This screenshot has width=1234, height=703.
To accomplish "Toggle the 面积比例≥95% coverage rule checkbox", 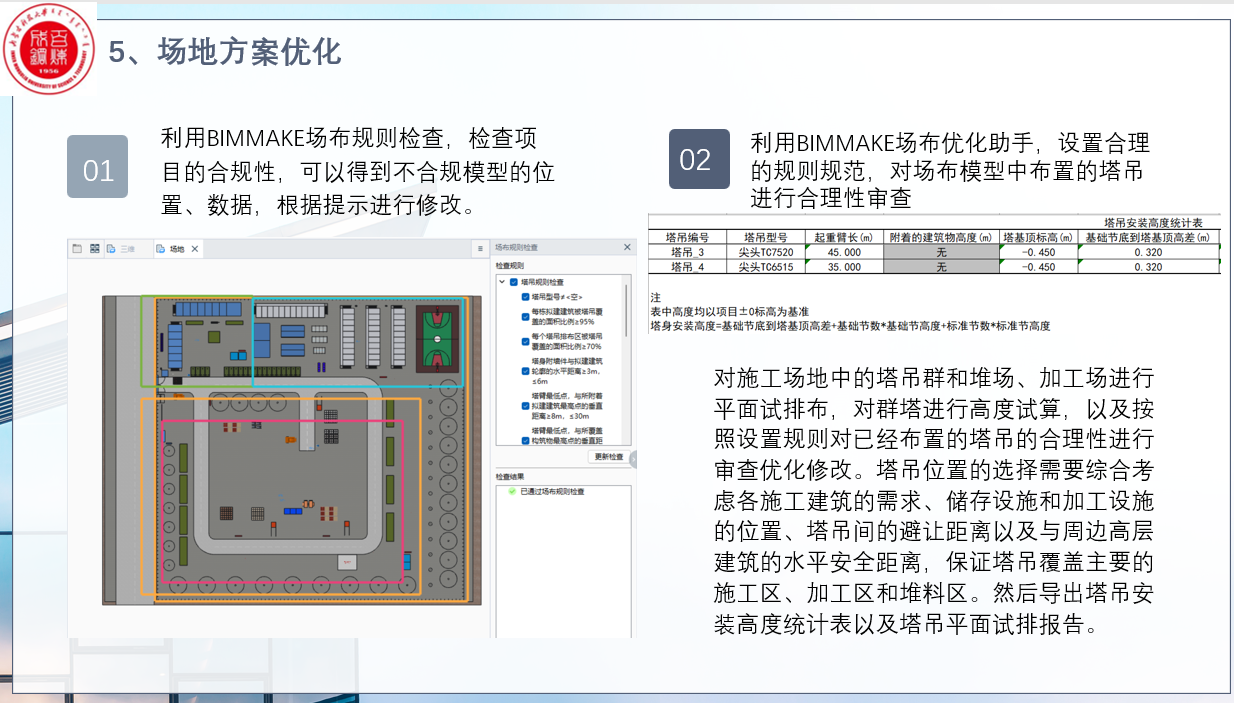I will 525,317.
